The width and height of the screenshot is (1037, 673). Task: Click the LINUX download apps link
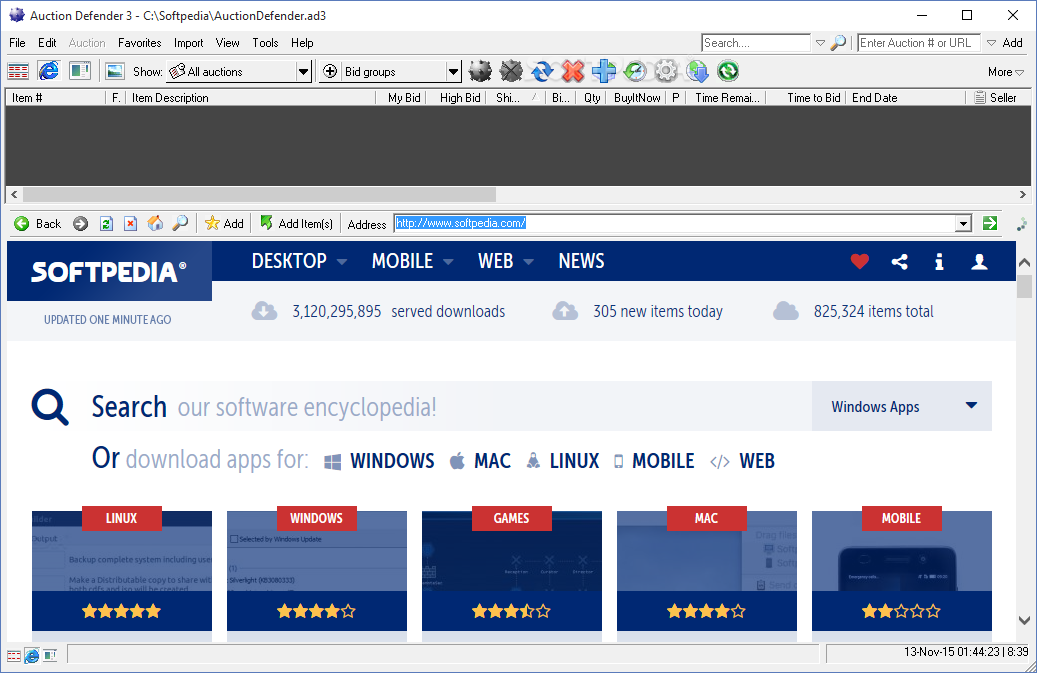562,461
